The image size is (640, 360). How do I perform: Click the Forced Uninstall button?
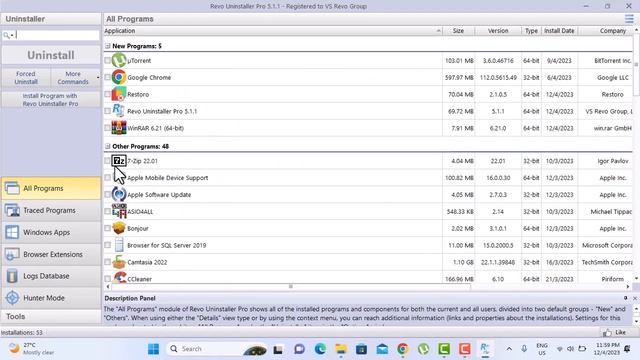26,78
